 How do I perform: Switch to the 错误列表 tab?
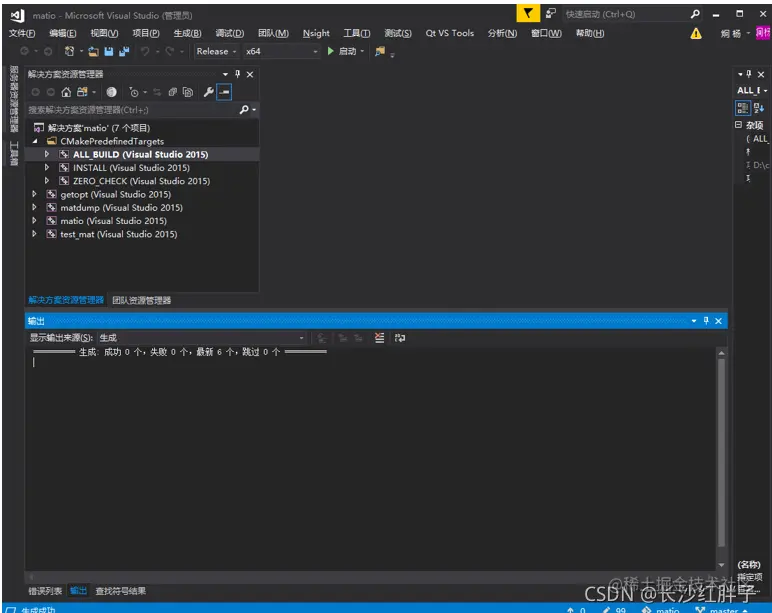click(x=45, y=591)
